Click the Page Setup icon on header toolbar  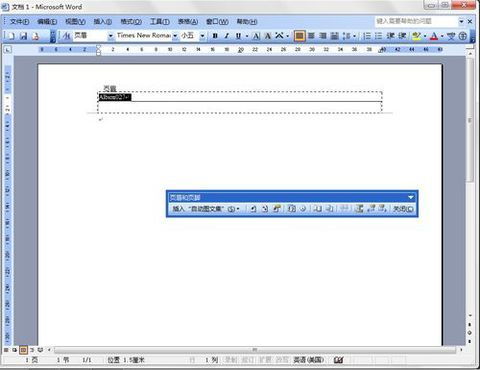click(318, 209)
